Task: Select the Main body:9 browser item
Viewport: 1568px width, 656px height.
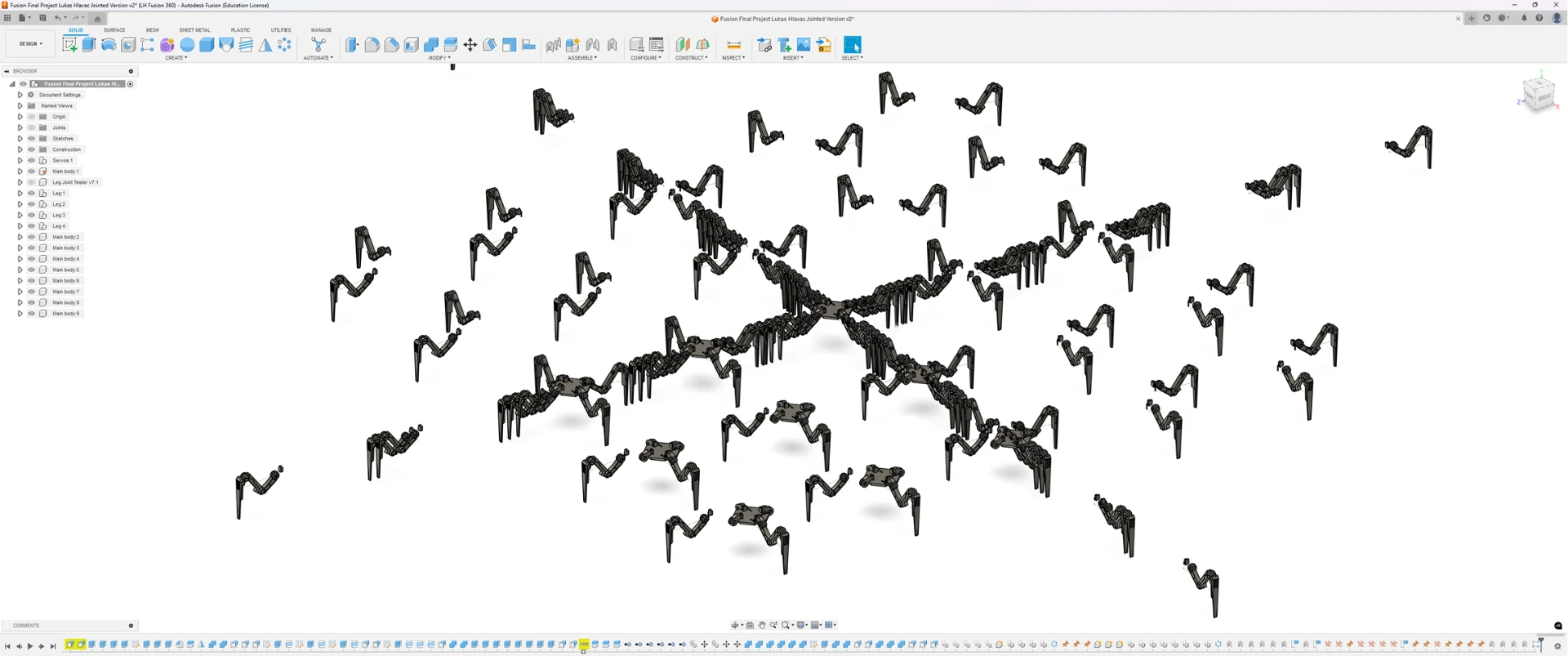Action: pos(66,314)
